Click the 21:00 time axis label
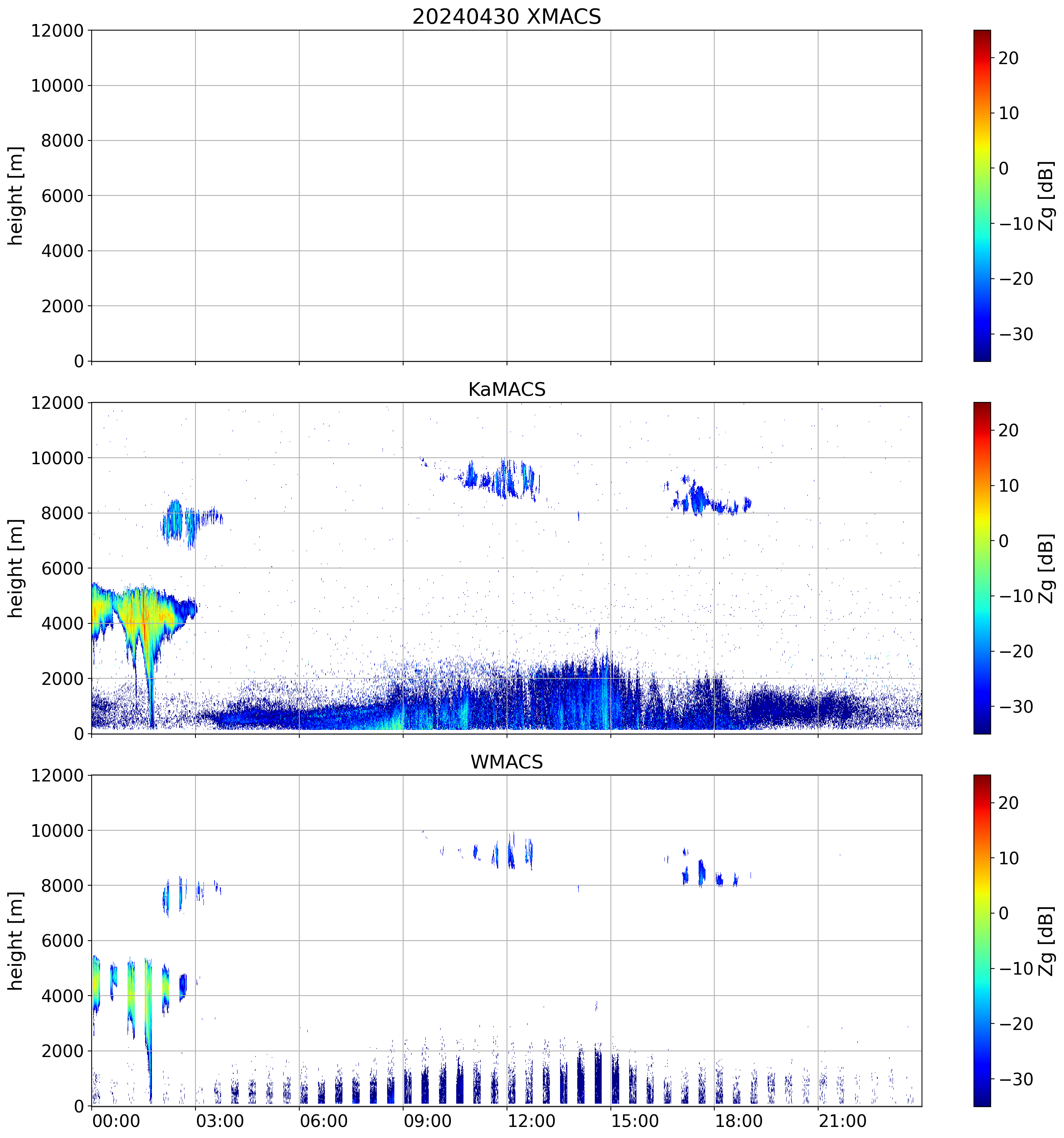This screenshot has height=1138, width=1064. click(842, 1121)
